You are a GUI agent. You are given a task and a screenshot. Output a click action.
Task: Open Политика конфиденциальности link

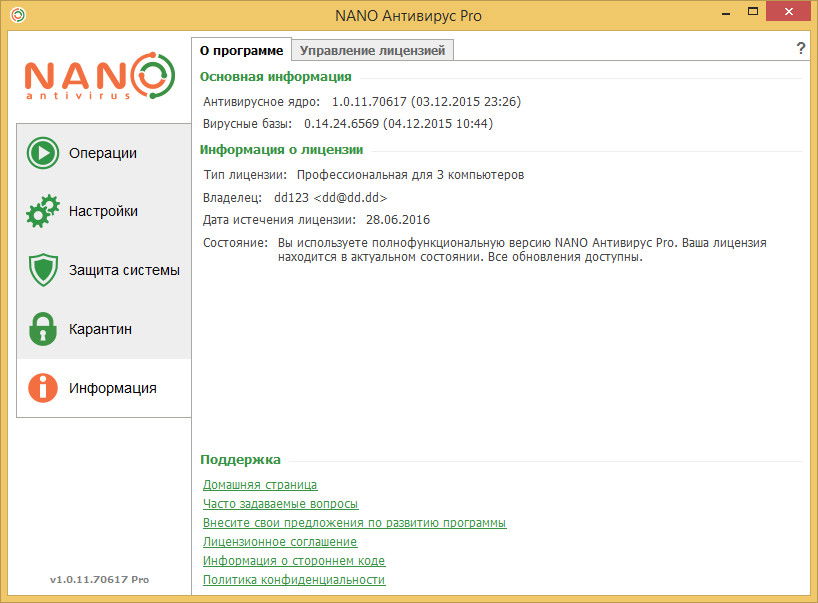click(294, 580)
